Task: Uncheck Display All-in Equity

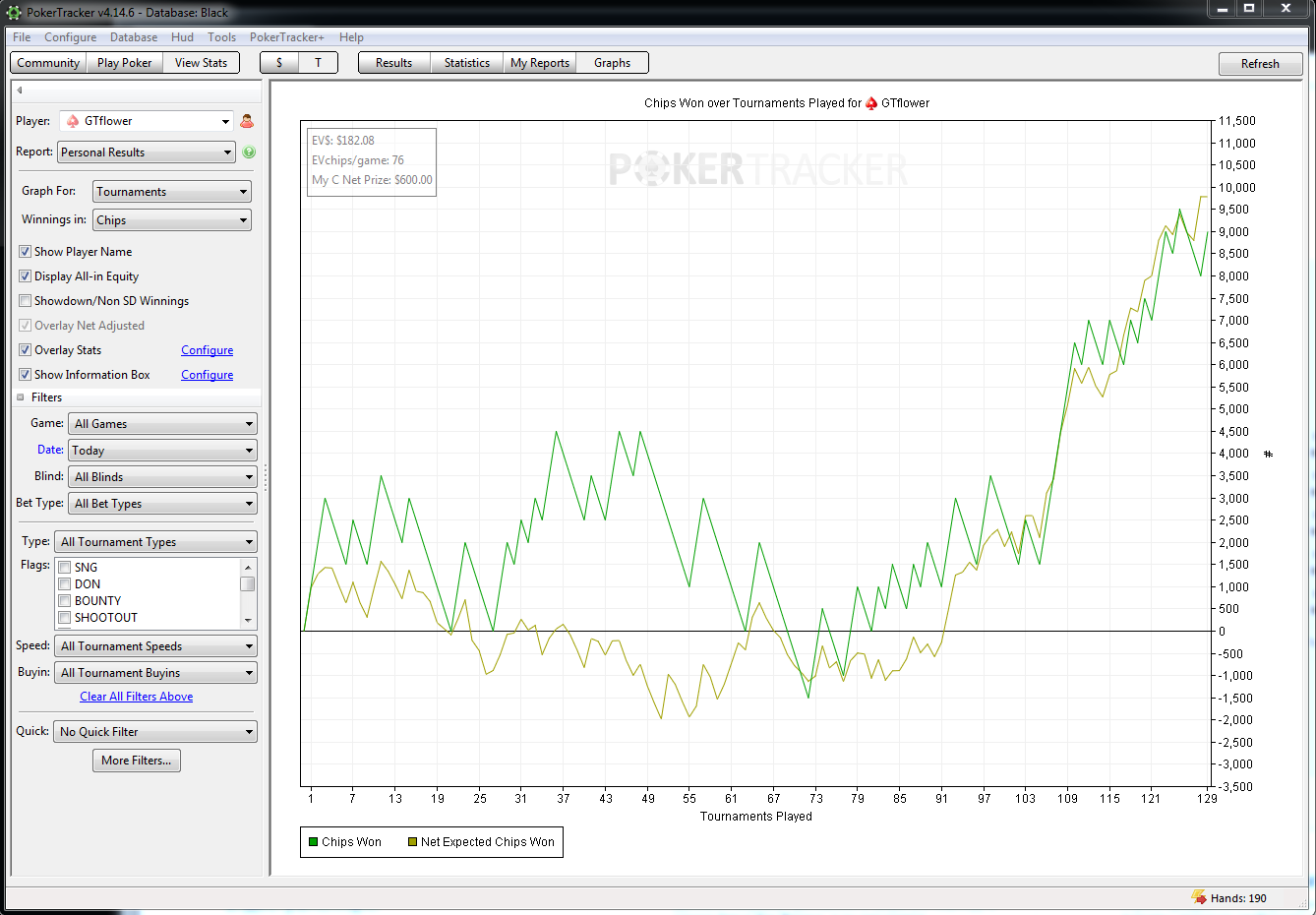Action: 26,276
